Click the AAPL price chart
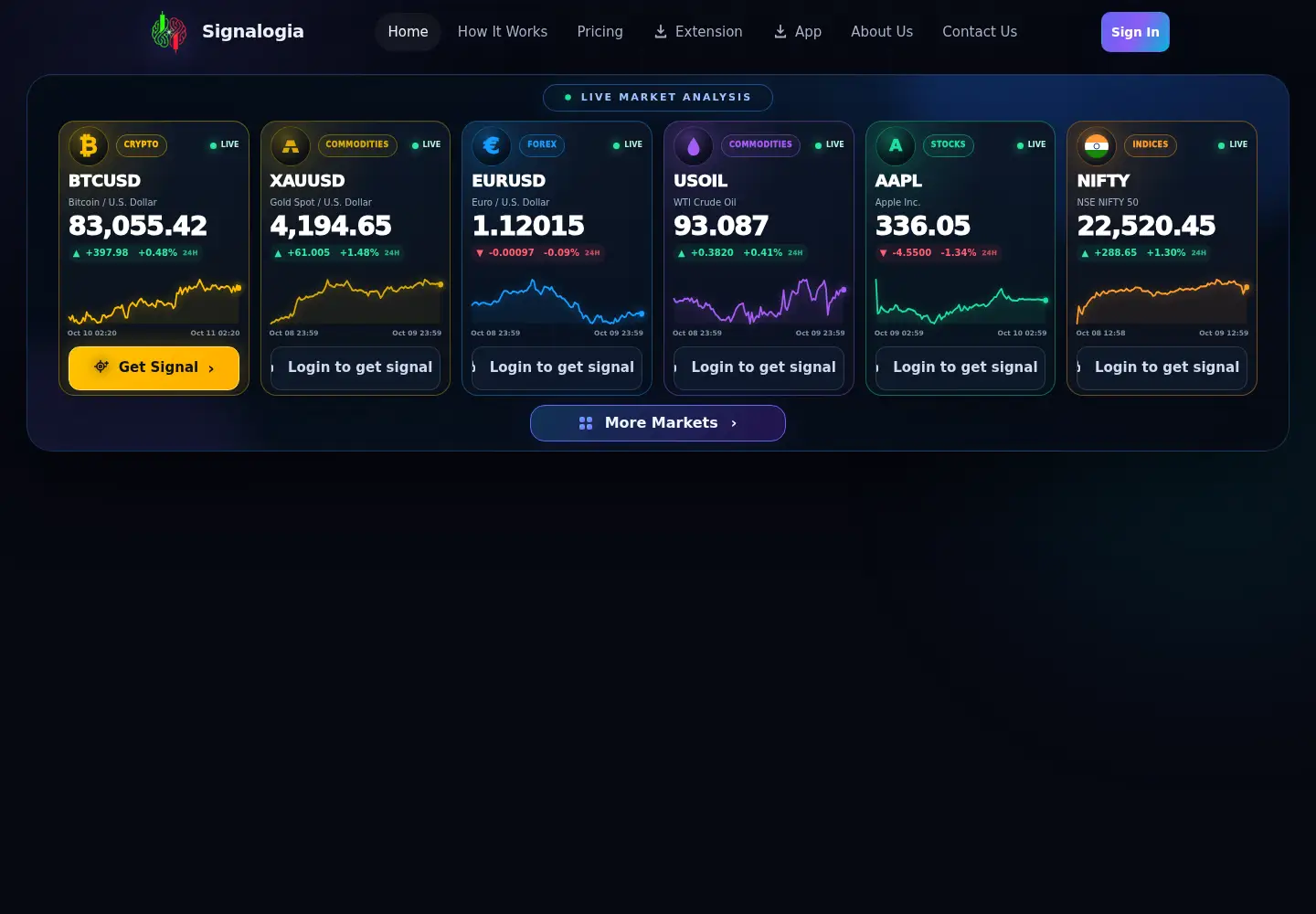1316x914 pixels. tap(960, 302)
